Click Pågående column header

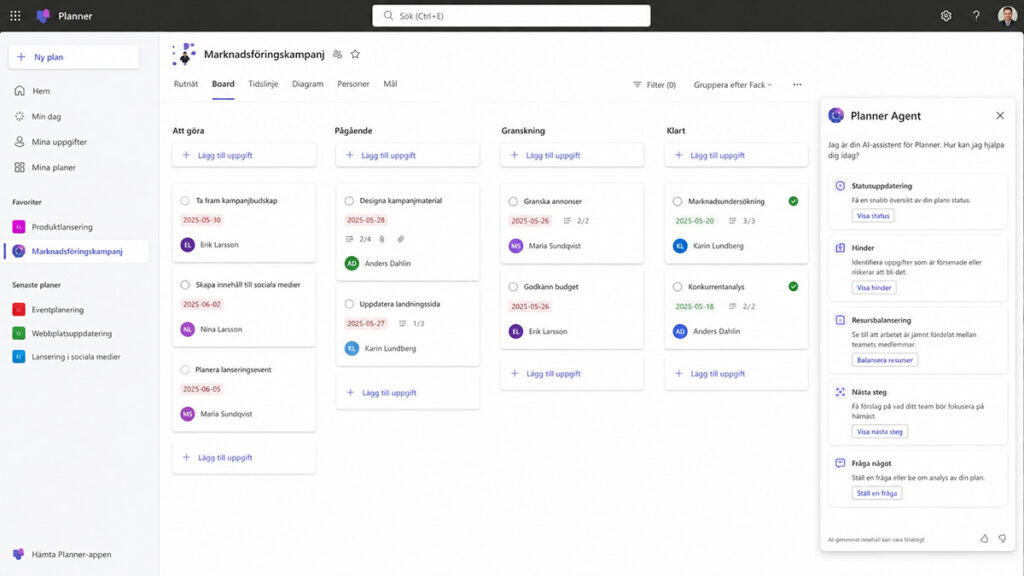(353, 131)
